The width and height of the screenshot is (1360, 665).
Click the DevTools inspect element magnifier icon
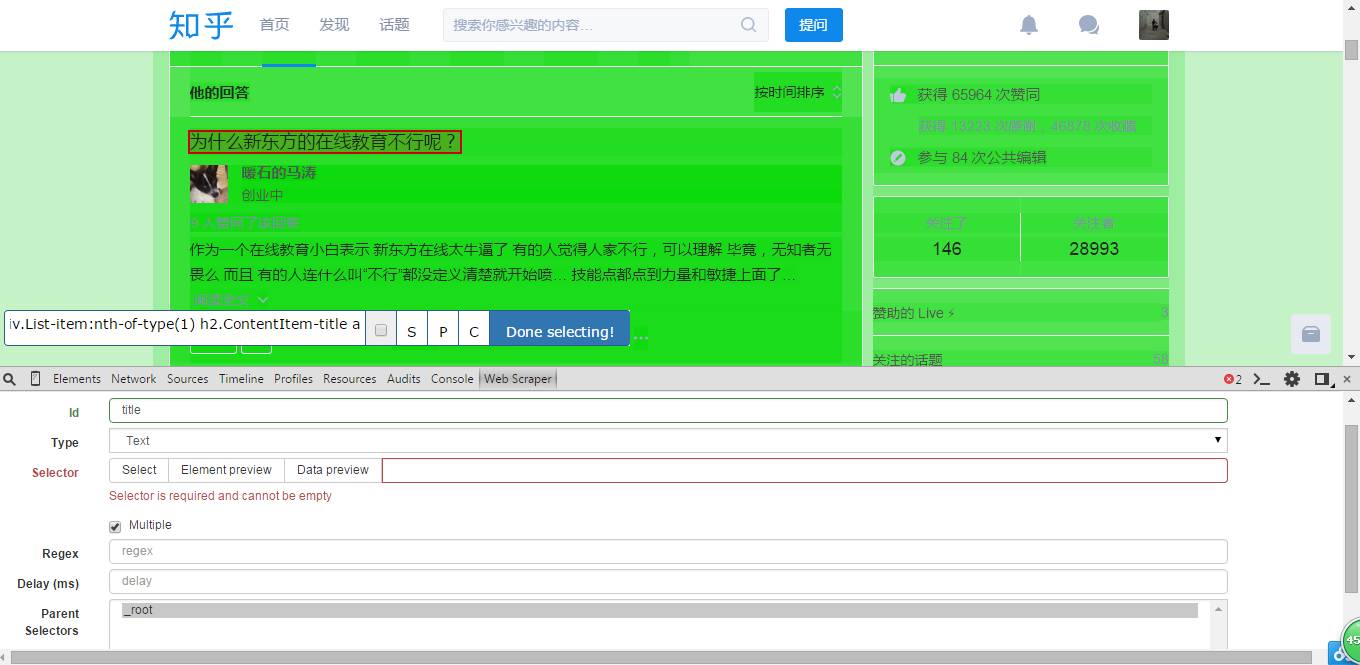click(9, 379)
